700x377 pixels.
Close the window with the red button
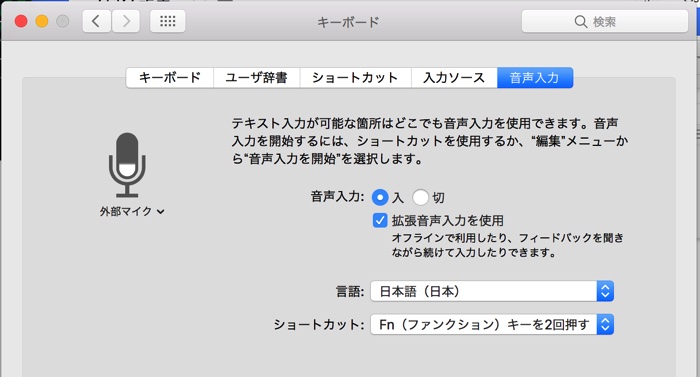21,21
